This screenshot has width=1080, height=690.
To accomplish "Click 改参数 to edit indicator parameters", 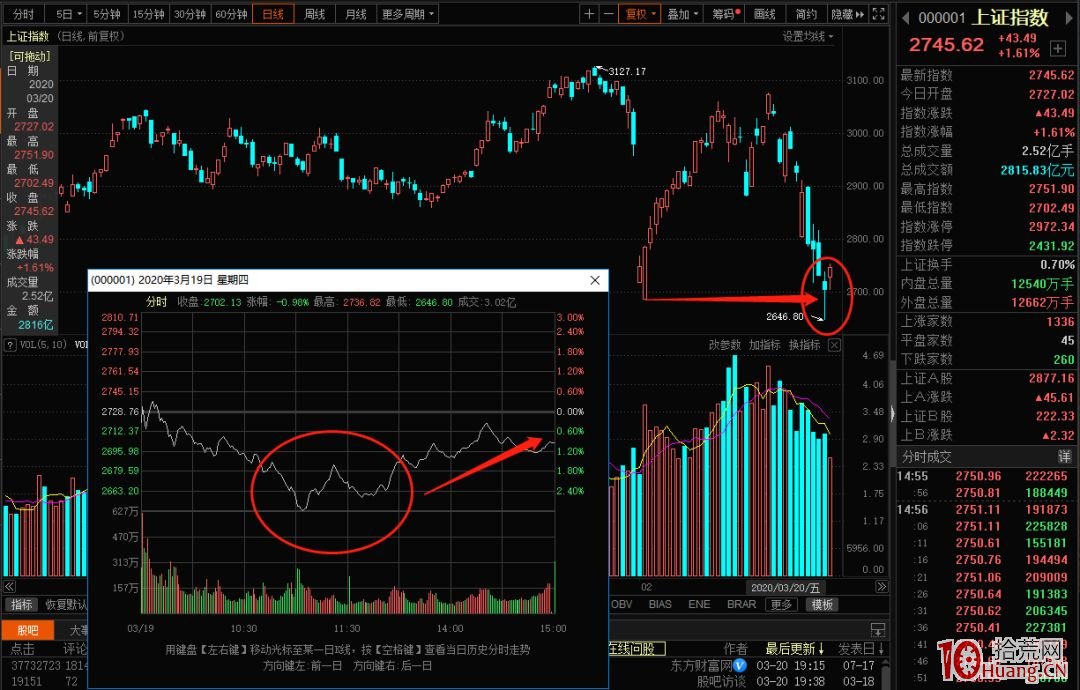I will [x=725, y=345].
